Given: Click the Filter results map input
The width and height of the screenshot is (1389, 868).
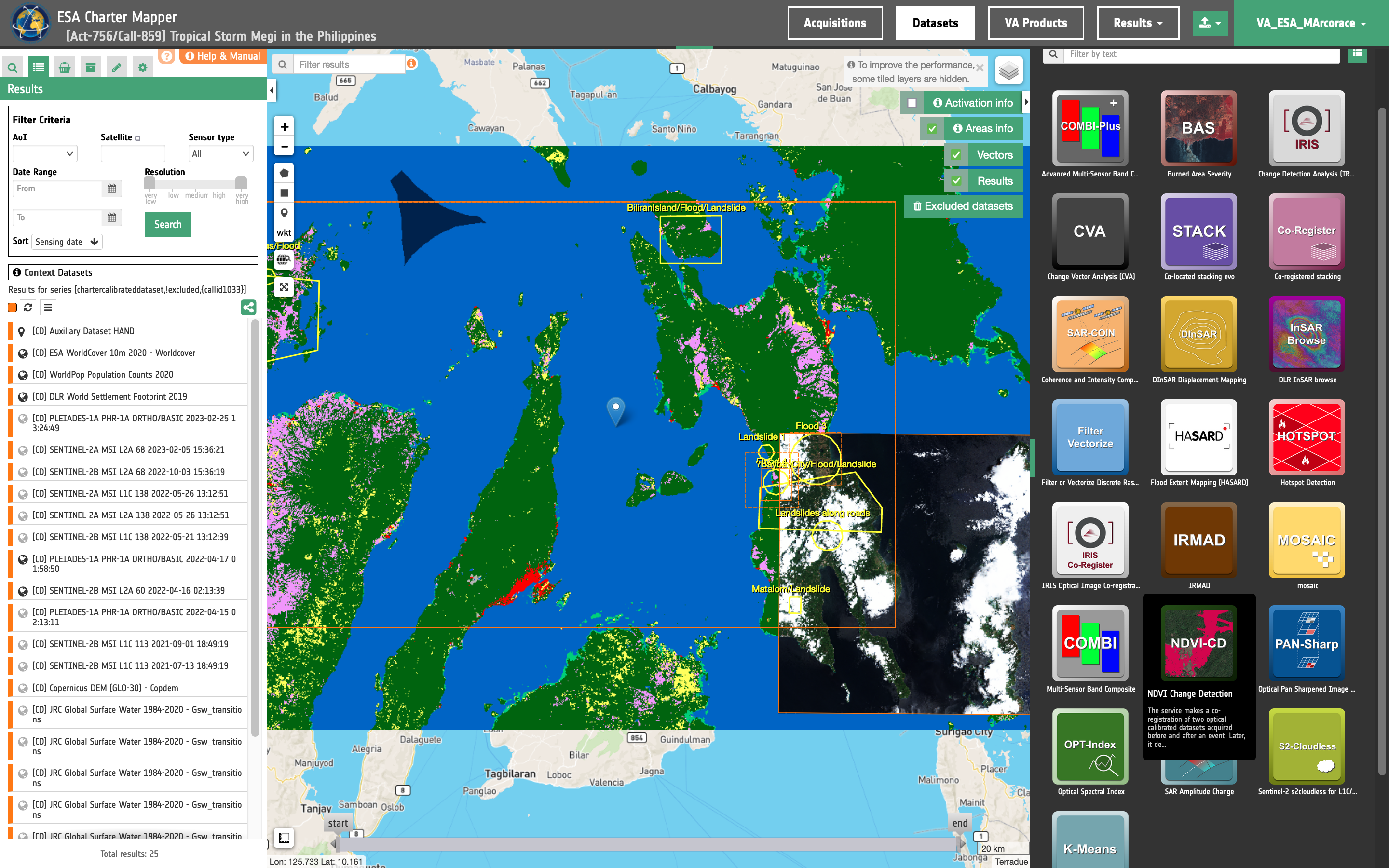Looking at the screenshot, I should [349, 64].
